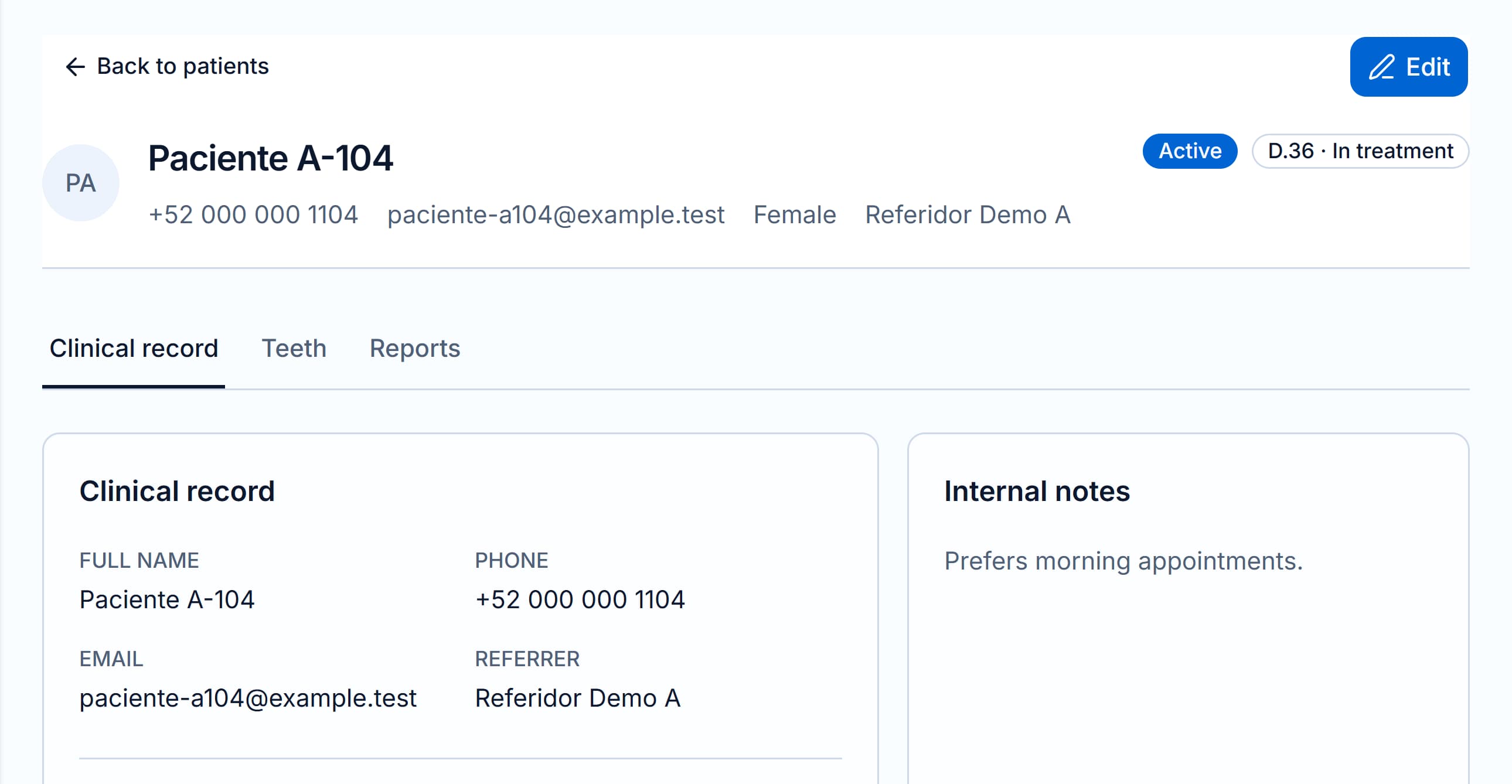Click header email paciente-a104@example.test
The image size is (1512, 784).
(x=556, y=215)
